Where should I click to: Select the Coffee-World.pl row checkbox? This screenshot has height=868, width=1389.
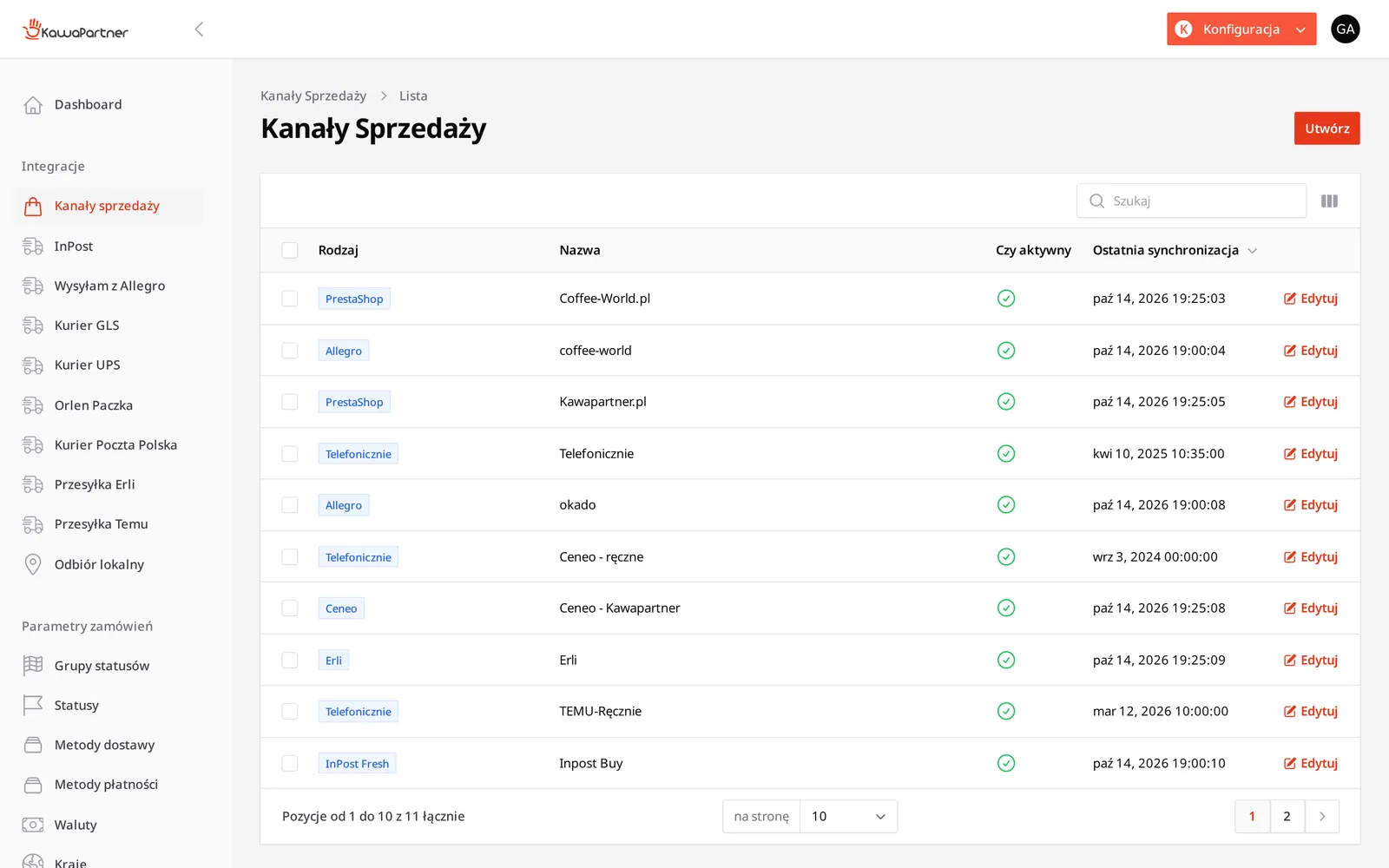pos(290,299)
